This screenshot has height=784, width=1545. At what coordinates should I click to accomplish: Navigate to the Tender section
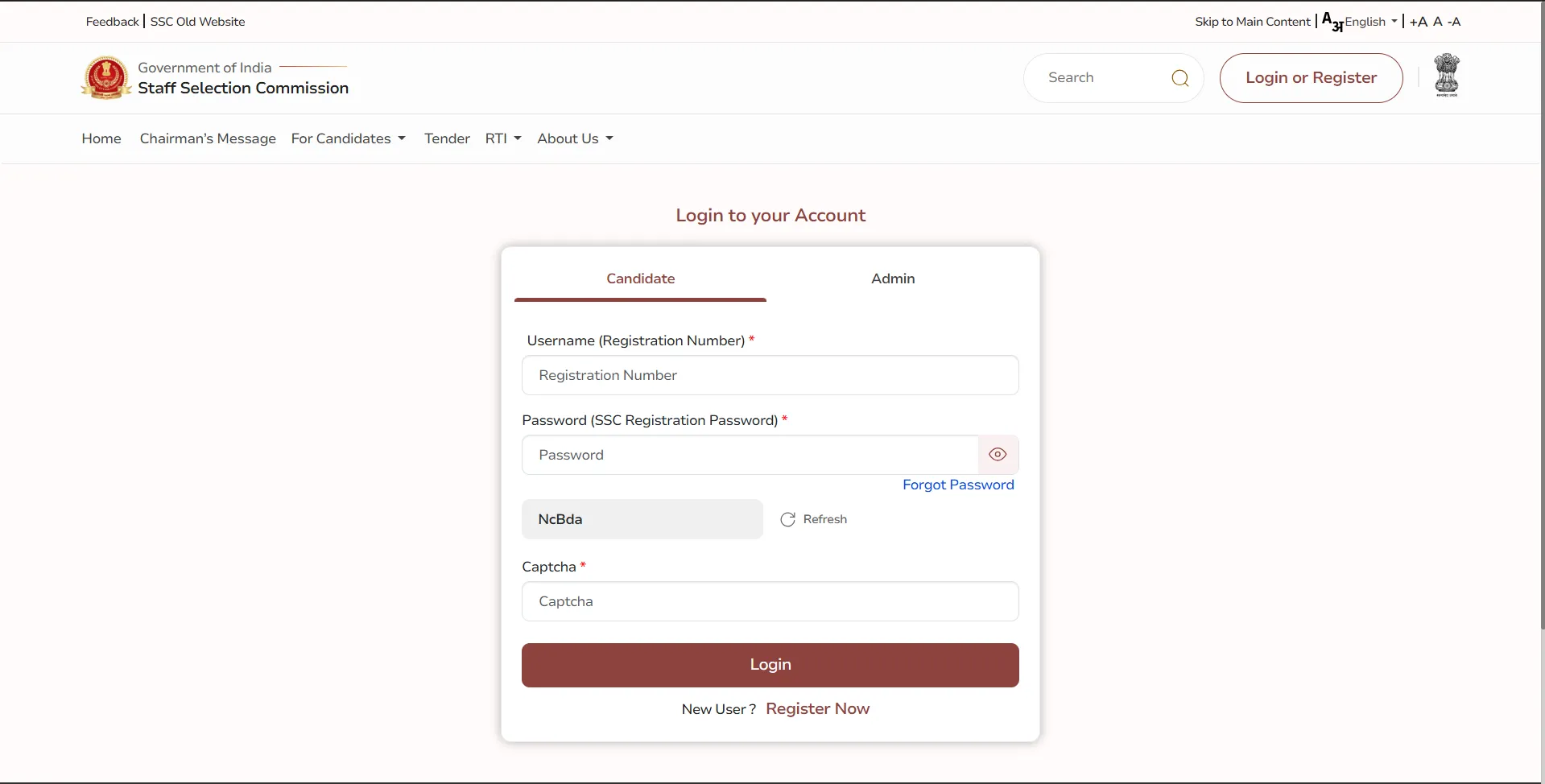coord(447,138)
